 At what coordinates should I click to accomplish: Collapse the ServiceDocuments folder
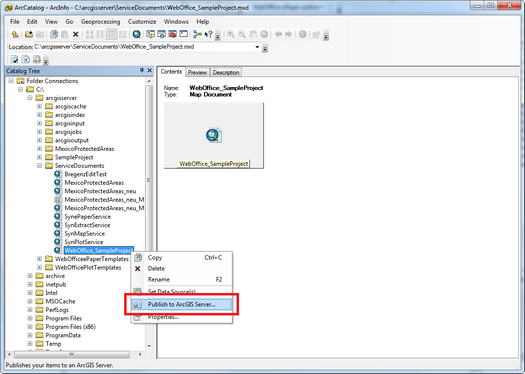(40, 165)
